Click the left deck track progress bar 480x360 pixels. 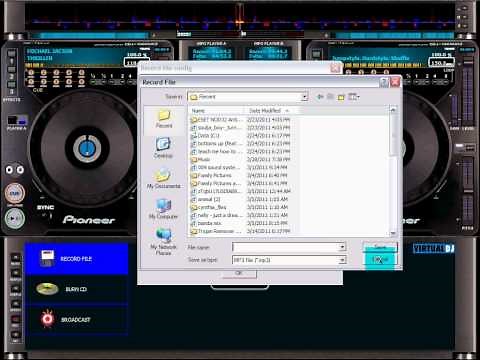[90, 35]
